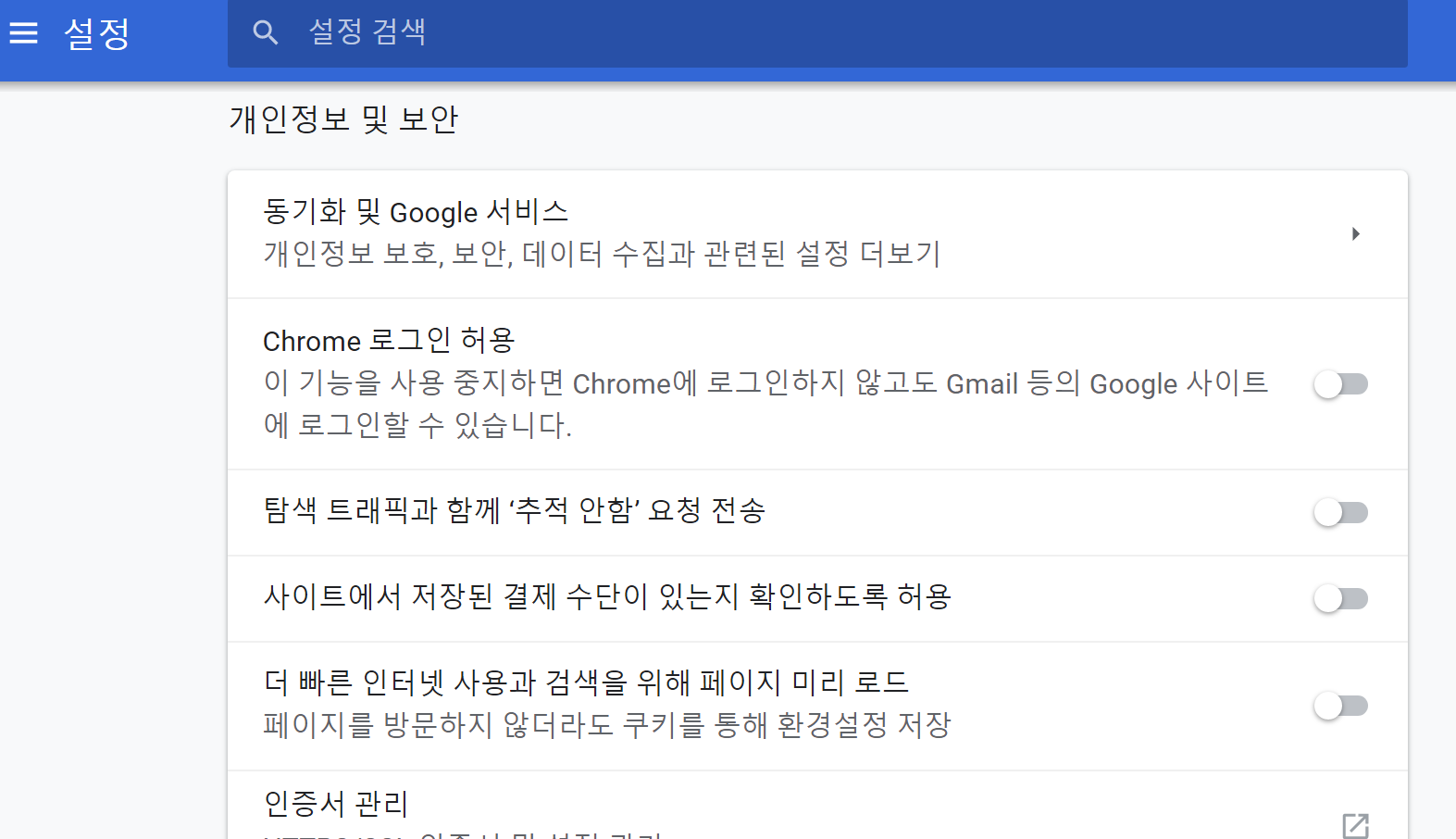Click the 개인정보 및 보안 section heading
This screenshot has height=839, width=1456.
tap(343, 119)
